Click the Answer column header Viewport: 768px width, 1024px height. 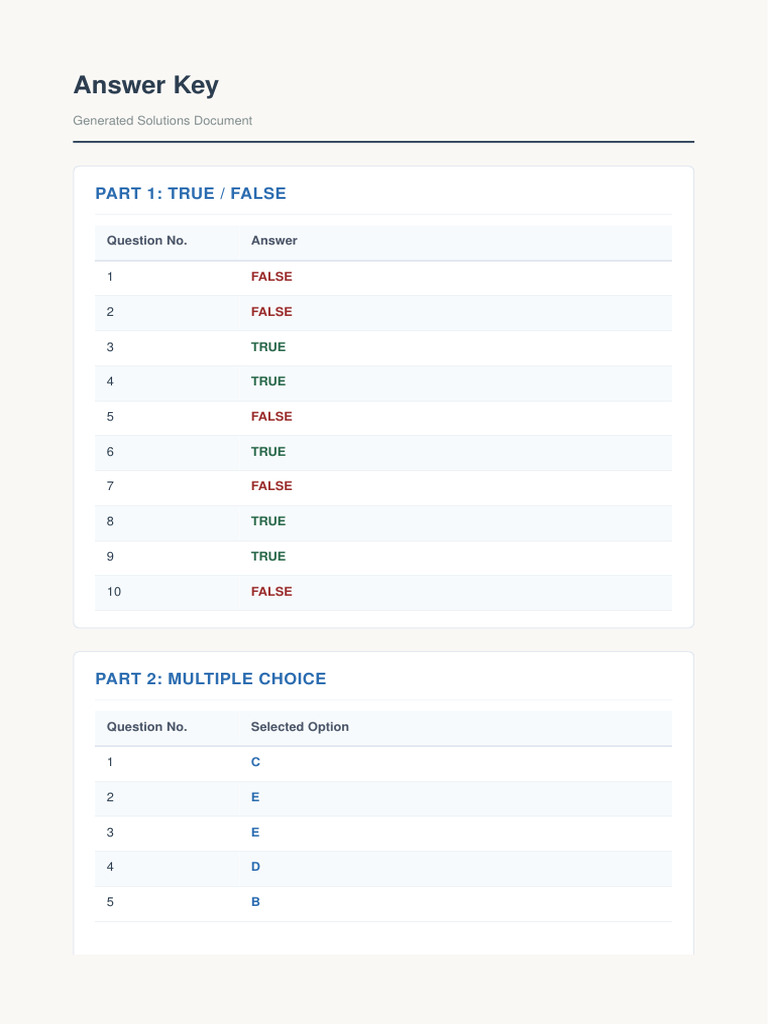[274, 240]
